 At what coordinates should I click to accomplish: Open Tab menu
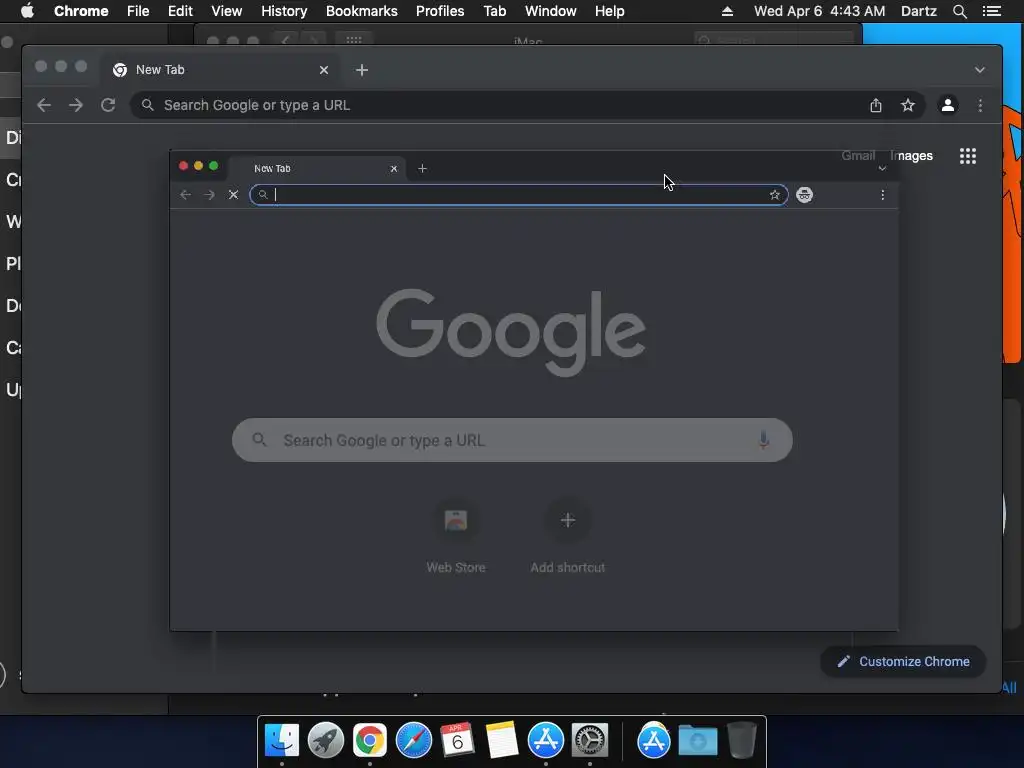[x=494, y=11]
